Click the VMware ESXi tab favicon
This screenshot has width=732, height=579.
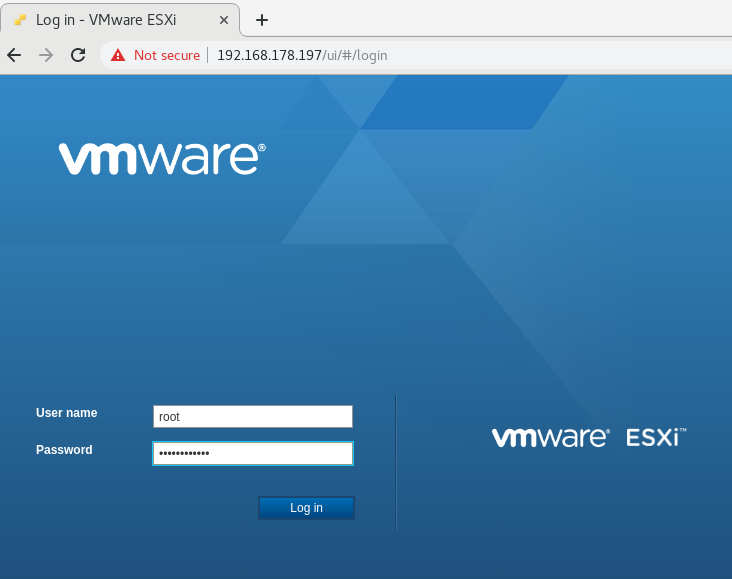click(x=20, y=20)
